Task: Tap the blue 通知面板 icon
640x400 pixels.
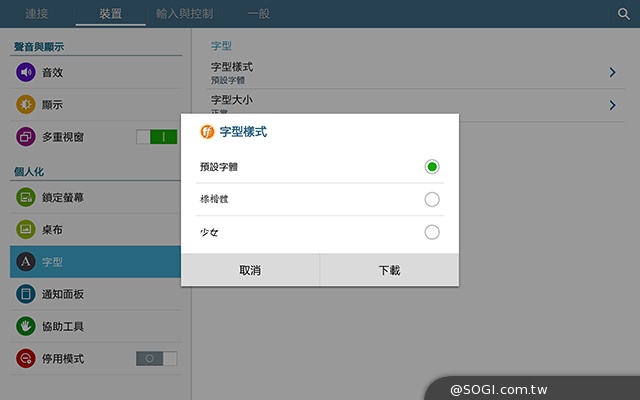Action: click(26, 294)
